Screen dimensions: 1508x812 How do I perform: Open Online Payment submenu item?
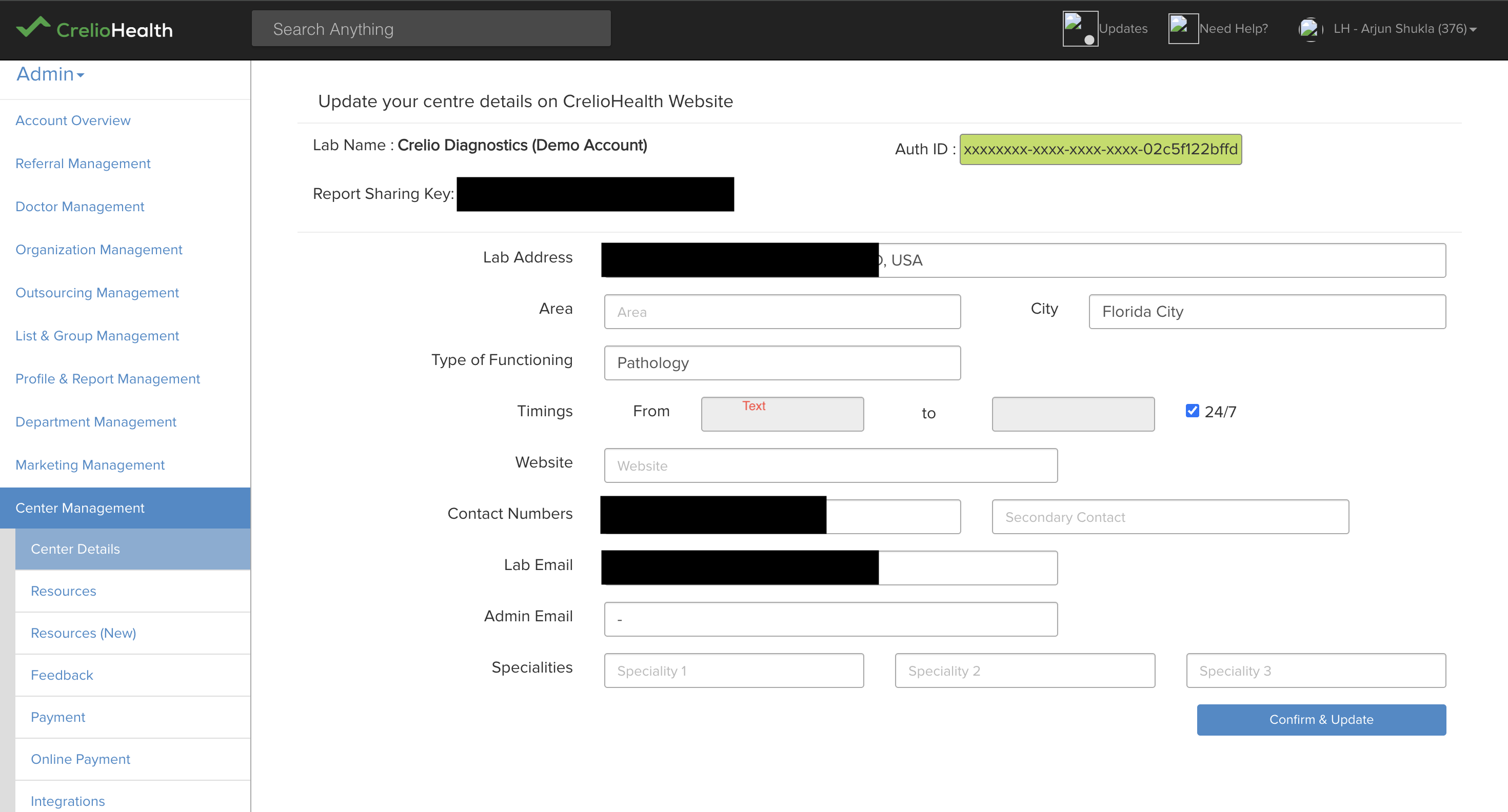point(133,759)
